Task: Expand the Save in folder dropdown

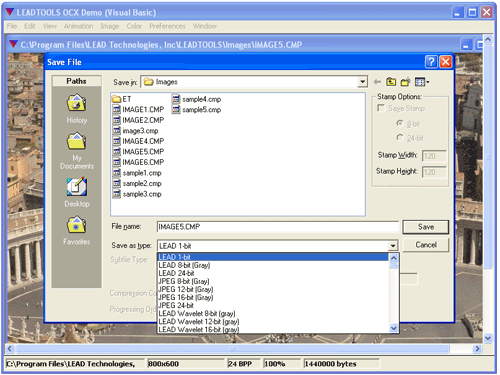Action: tap(362, 82)
